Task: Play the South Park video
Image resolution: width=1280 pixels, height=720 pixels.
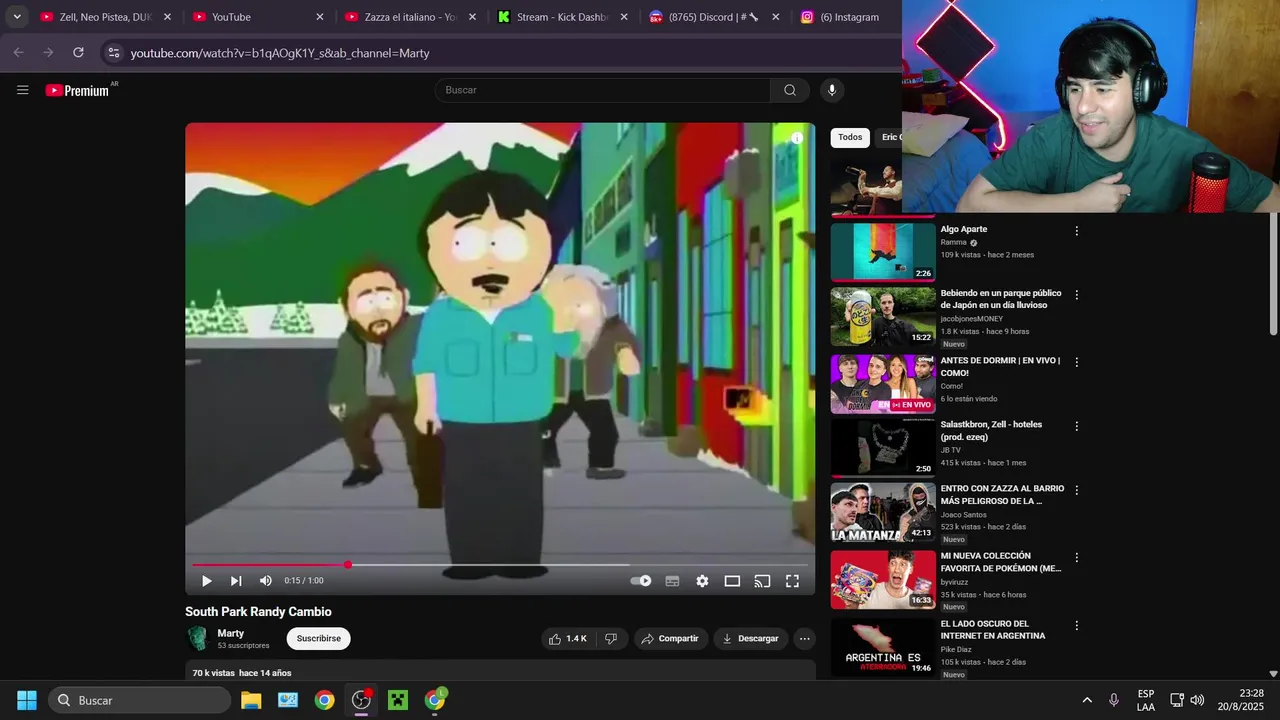Action: click(207, 581)
